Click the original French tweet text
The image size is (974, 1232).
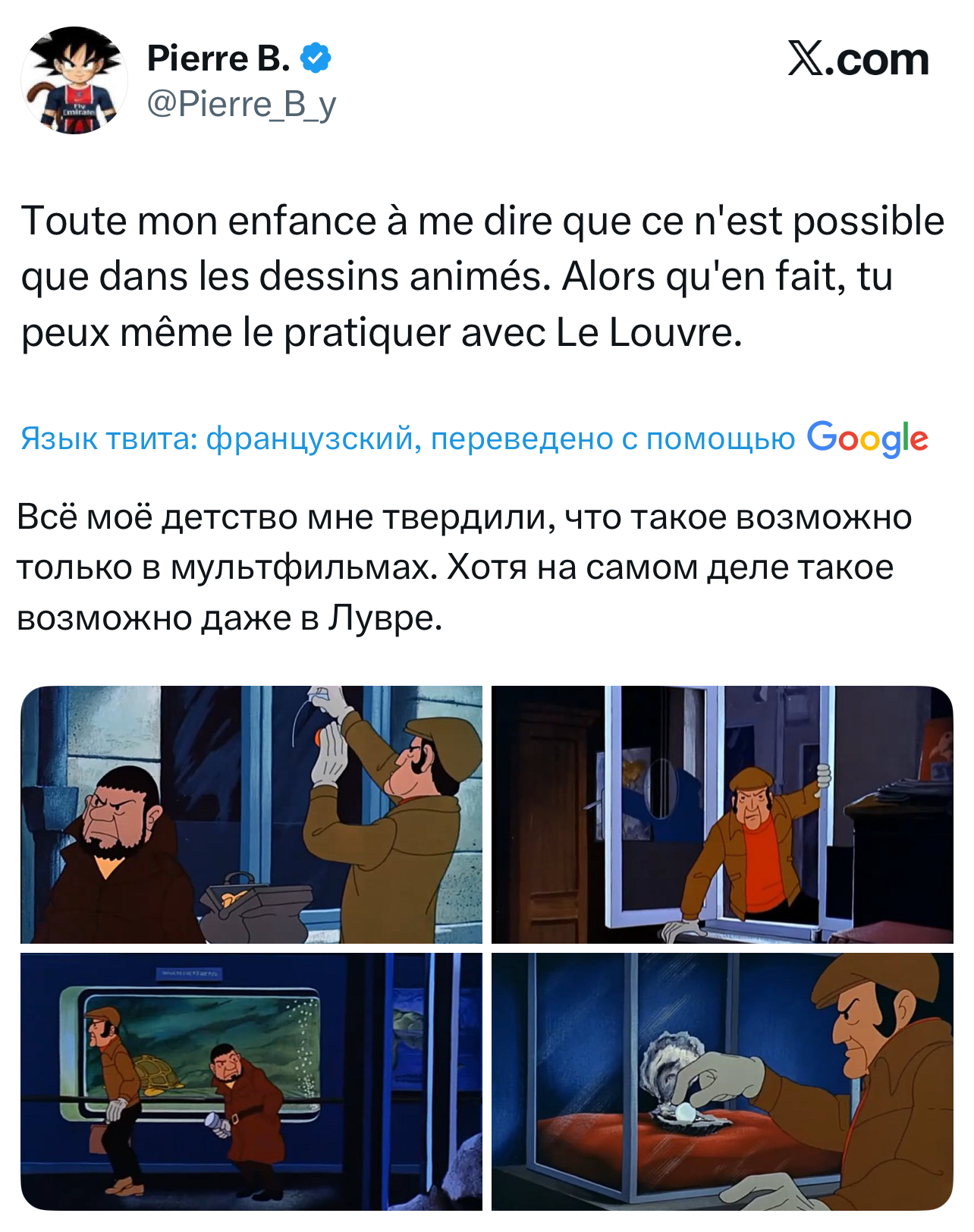tap(482, 277)
